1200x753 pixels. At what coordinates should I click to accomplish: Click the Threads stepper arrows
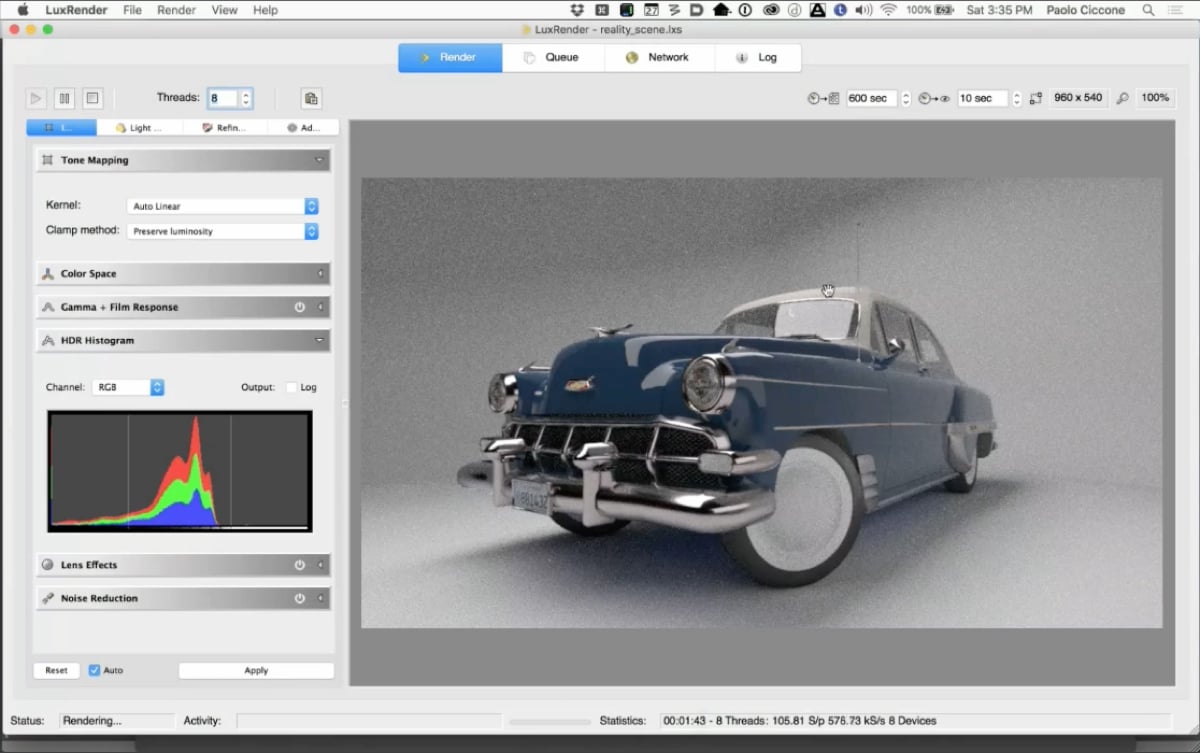(x=246, y=98)
